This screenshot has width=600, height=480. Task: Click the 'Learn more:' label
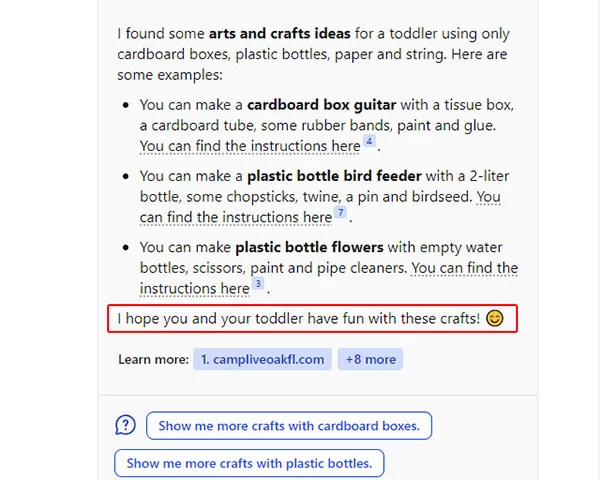(153, 359)
